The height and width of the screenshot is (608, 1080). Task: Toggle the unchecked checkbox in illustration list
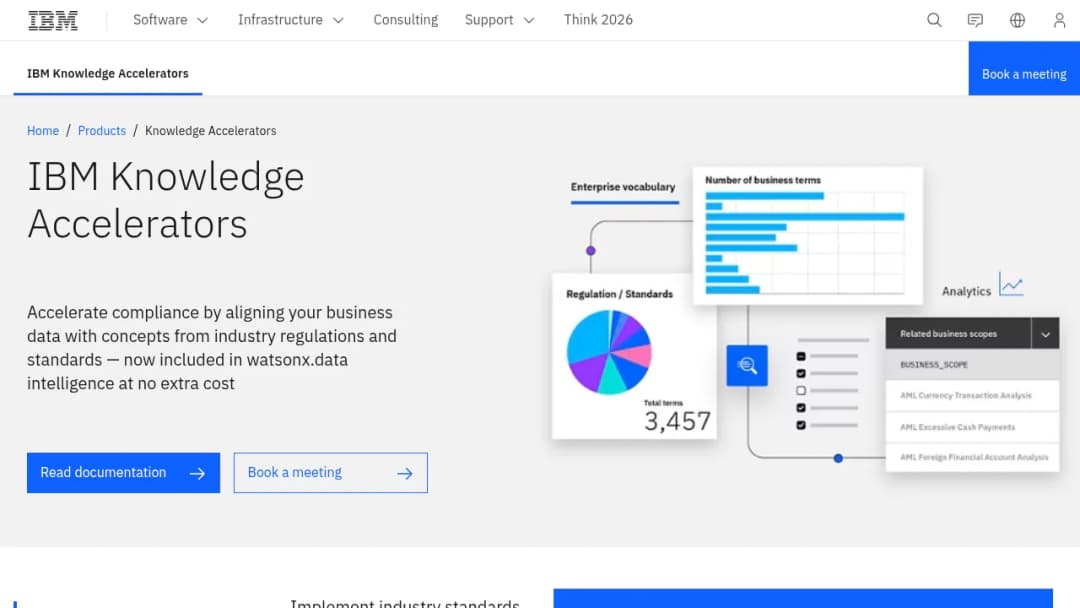coord(800,390)
